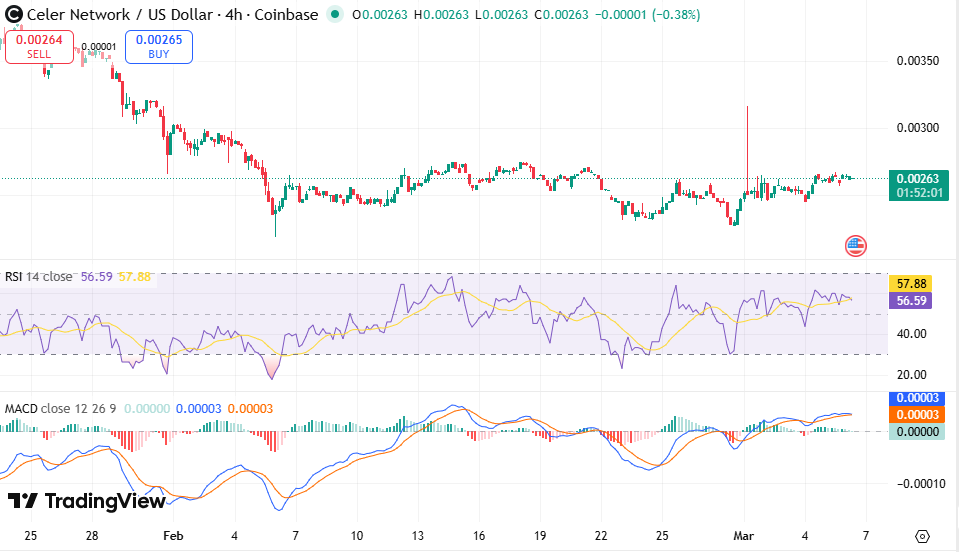The width and height of the screenshot is (959, 552).
Task: Open chart settings gear at bottom right
Action: [x=922, y=536]
